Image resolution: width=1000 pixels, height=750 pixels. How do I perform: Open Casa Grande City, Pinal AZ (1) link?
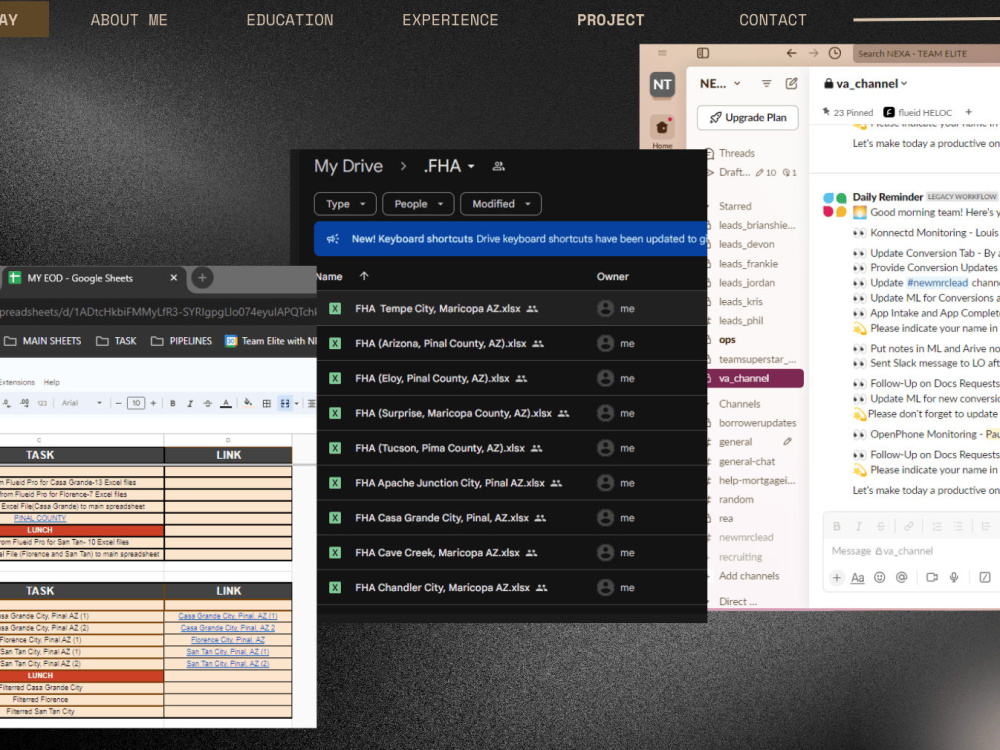[x=228, y=616]
